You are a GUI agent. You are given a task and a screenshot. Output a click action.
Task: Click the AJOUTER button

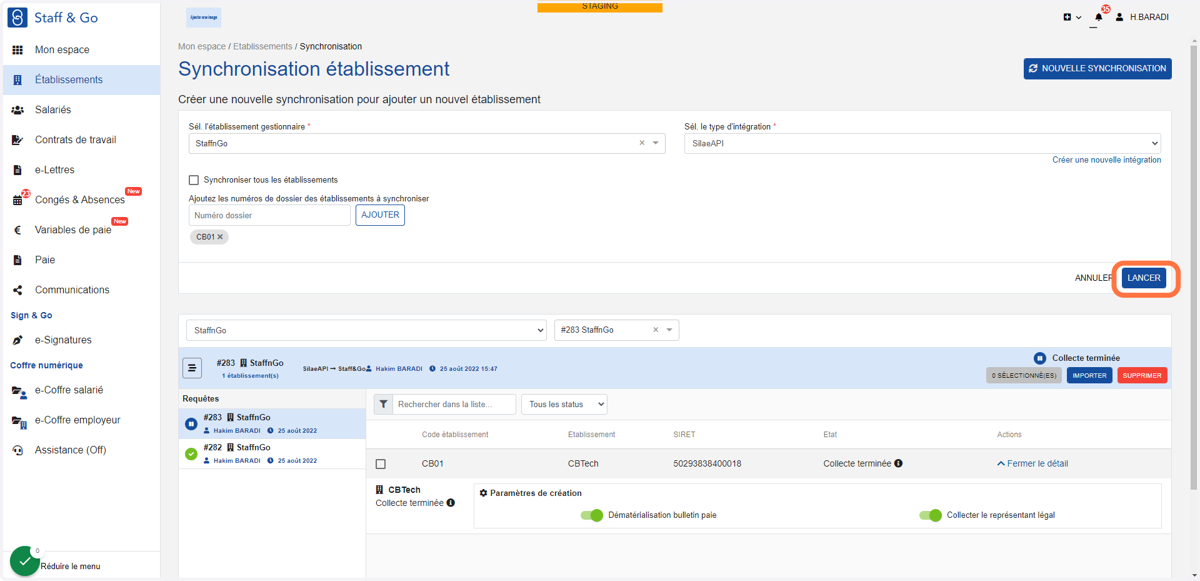click(x=380, y=215)
